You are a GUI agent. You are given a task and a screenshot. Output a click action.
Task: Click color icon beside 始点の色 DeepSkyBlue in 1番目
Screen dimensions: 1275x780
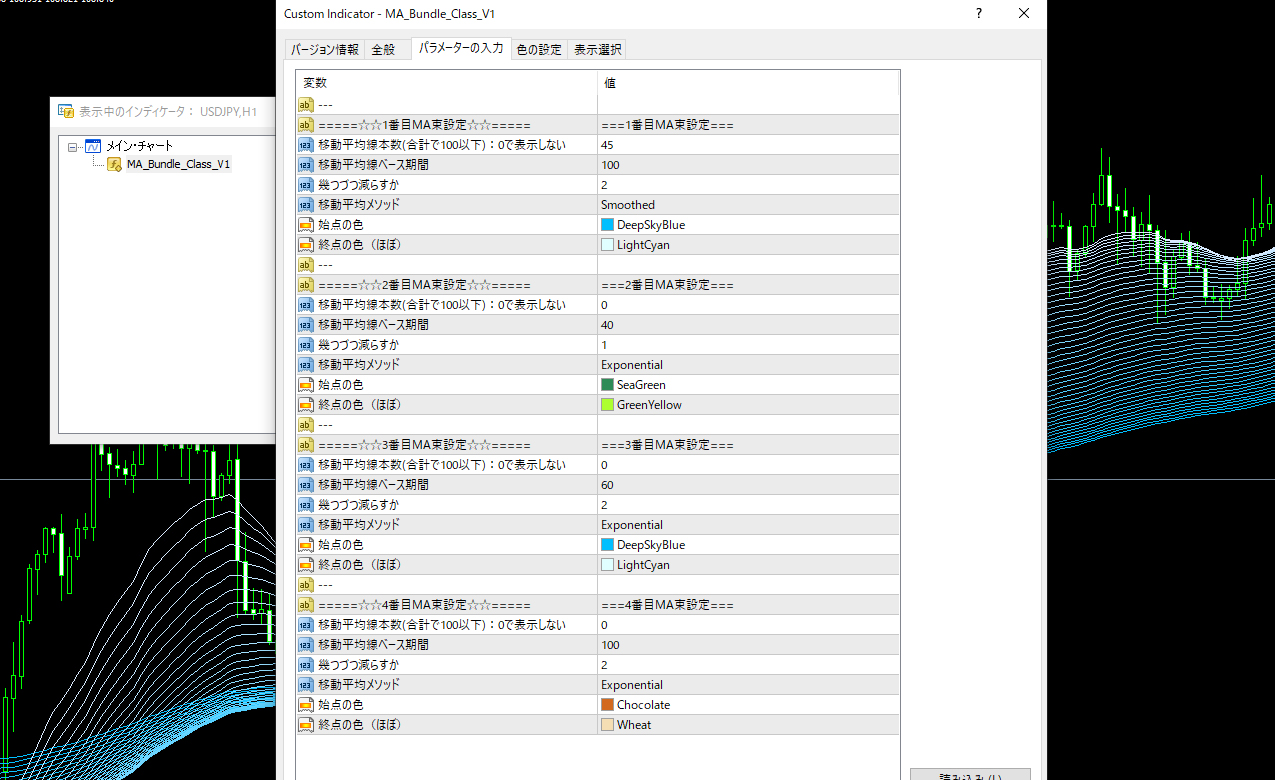click(306, 225)
